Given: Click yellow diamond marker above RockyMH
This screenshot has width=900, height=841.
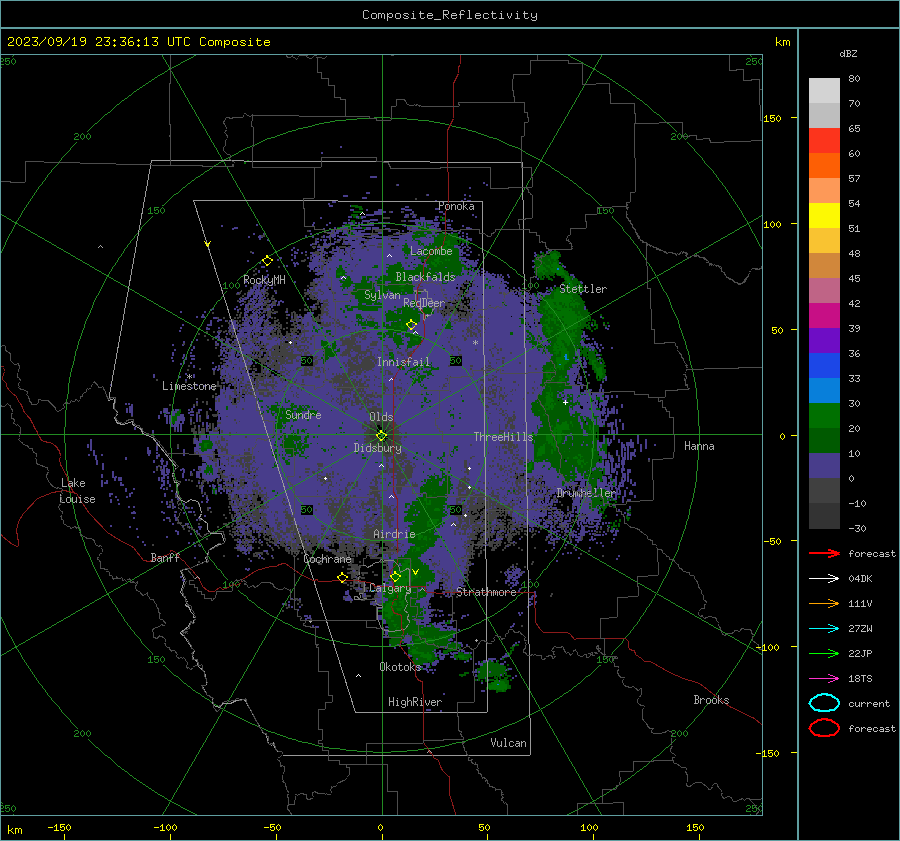Looking at the screenshot, I should pos(267,261).
